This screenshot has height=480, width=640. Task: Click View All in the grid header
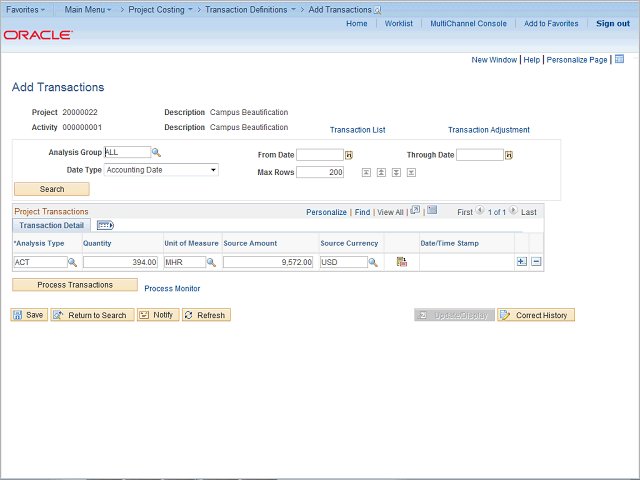[x=390, y=212]
